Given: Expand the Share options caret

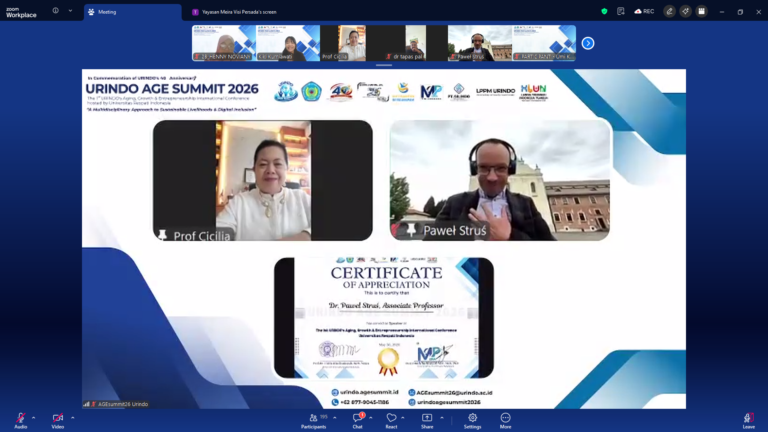Looking at the screenshot, I should click(442, 418).
